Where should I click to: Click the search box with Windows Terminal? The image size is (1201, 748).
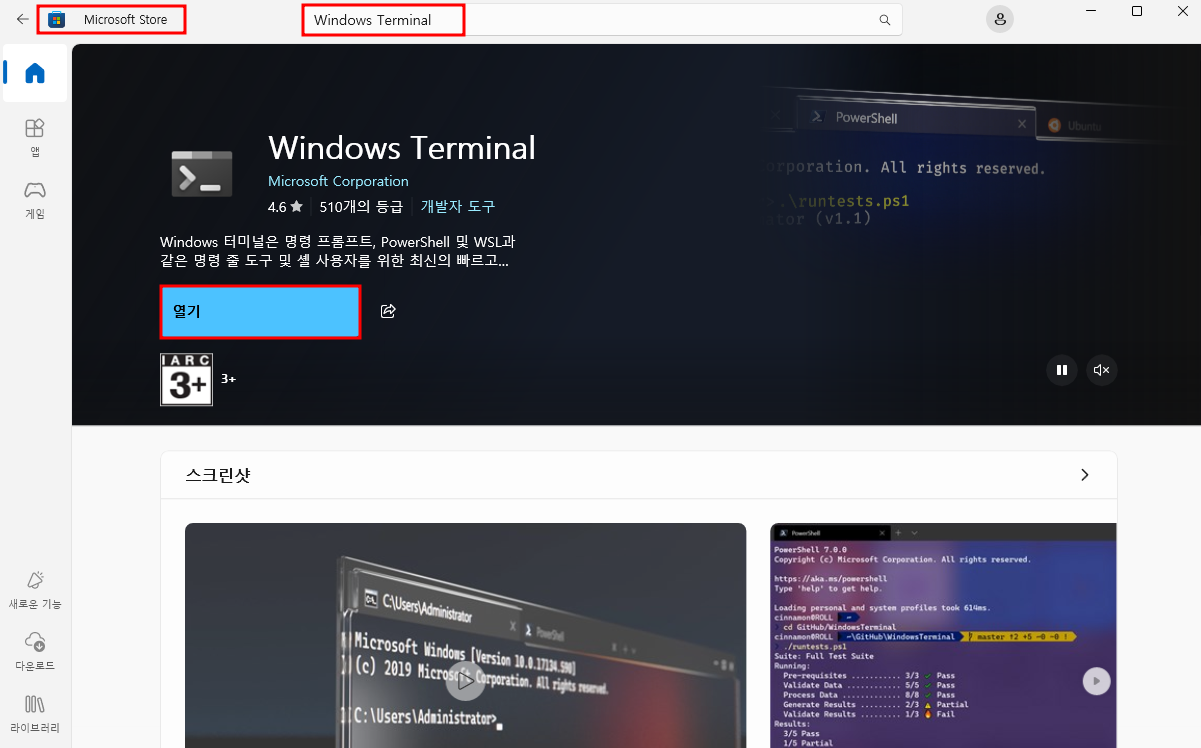pos(602,20)
